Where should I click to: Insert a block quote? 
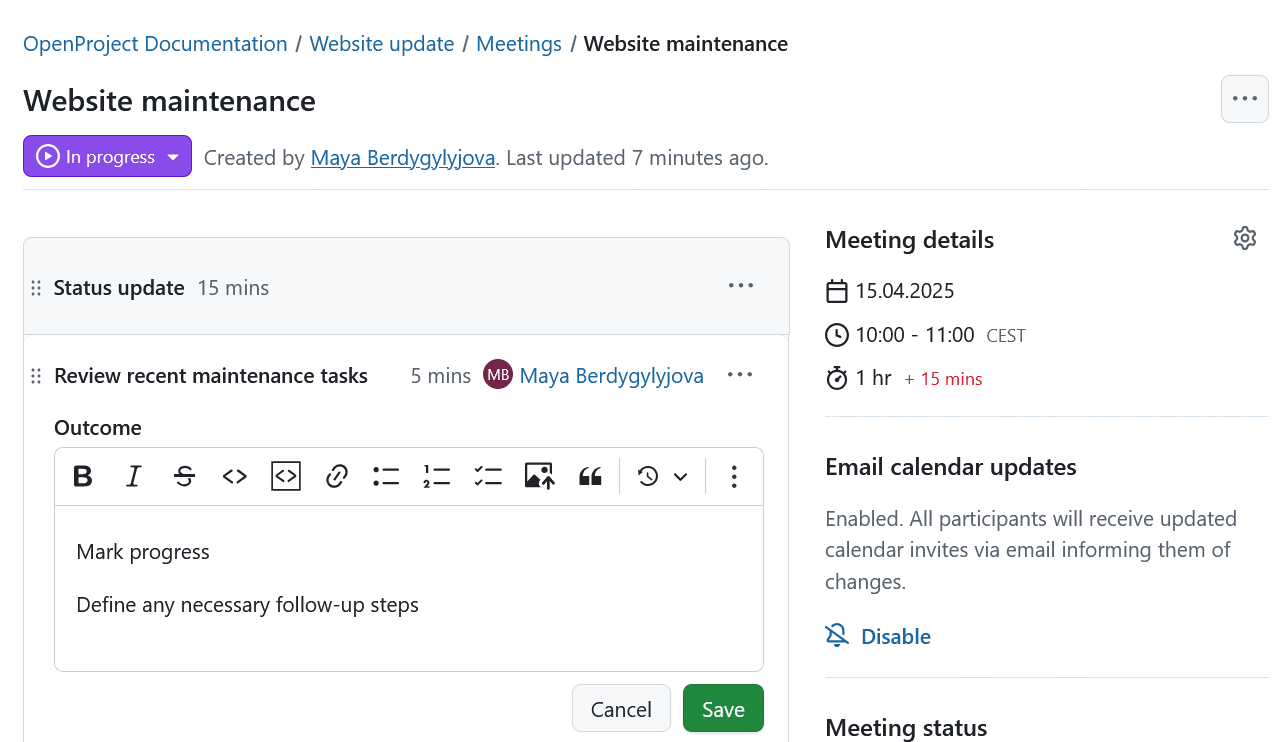tap(590, 476)
